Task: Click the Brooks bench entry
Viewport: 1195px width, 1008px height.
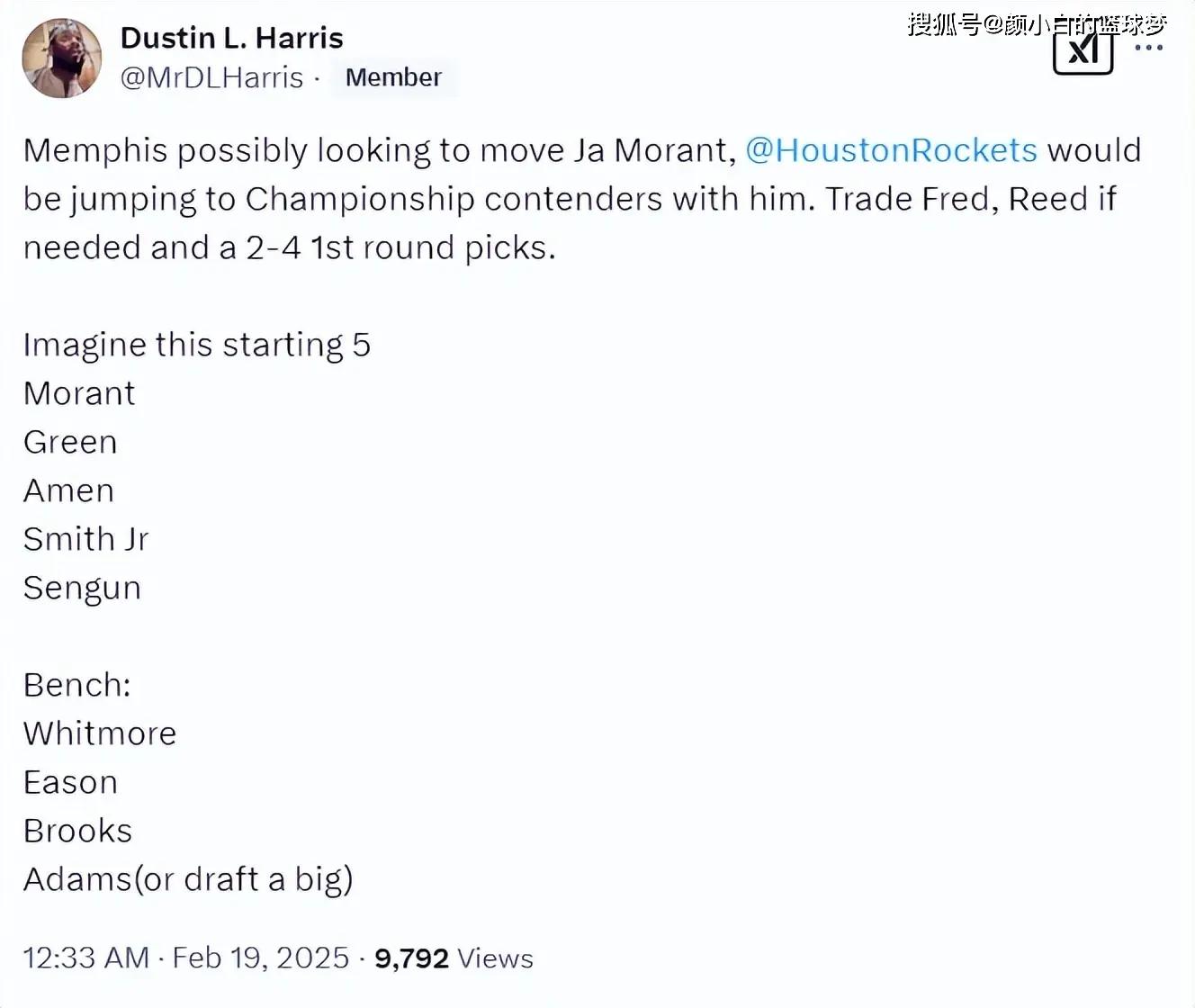Action: [x=77, y=831]
